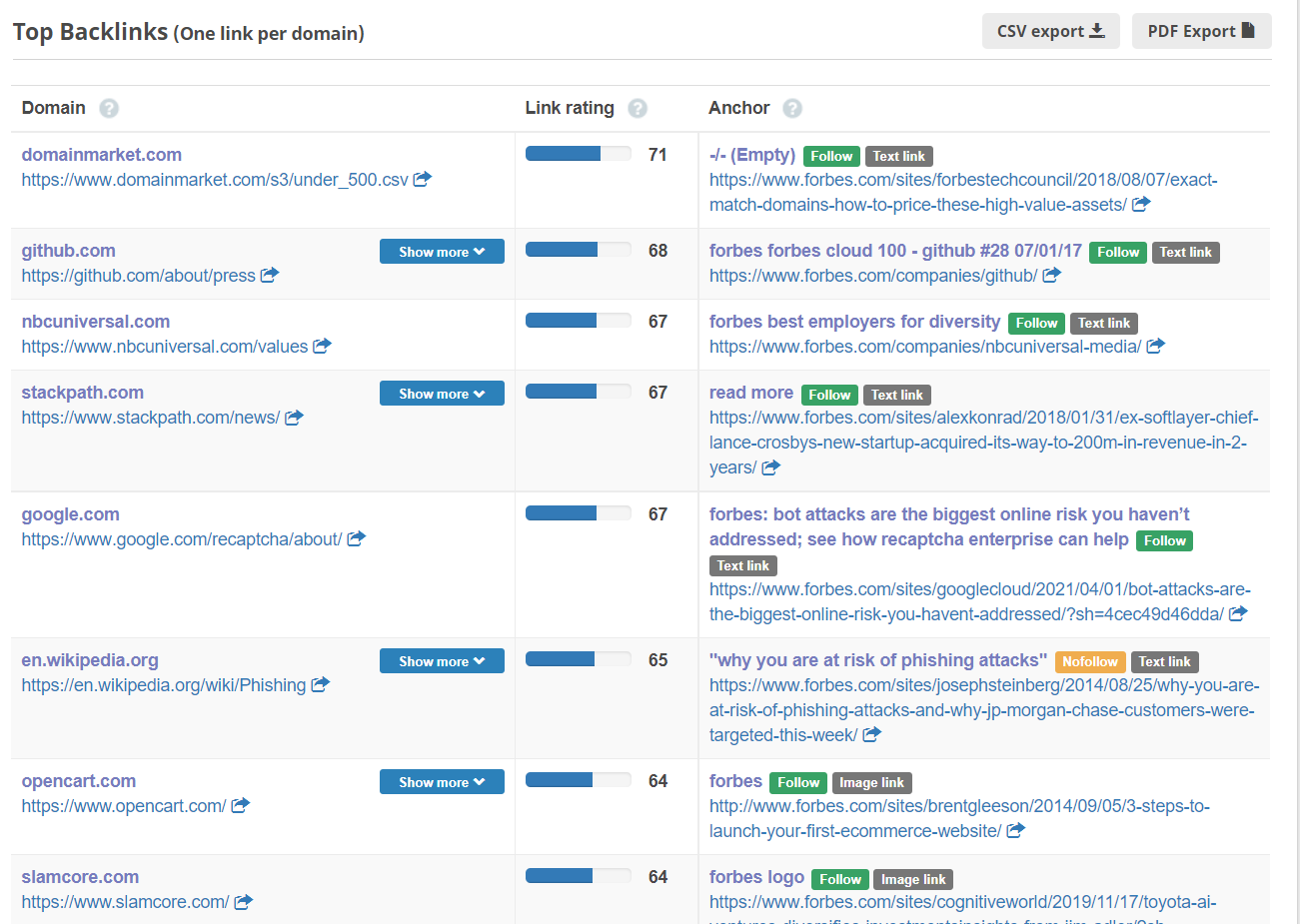
Task: Open the en.wikipedia.org domain link
Action: pos(90,660)
